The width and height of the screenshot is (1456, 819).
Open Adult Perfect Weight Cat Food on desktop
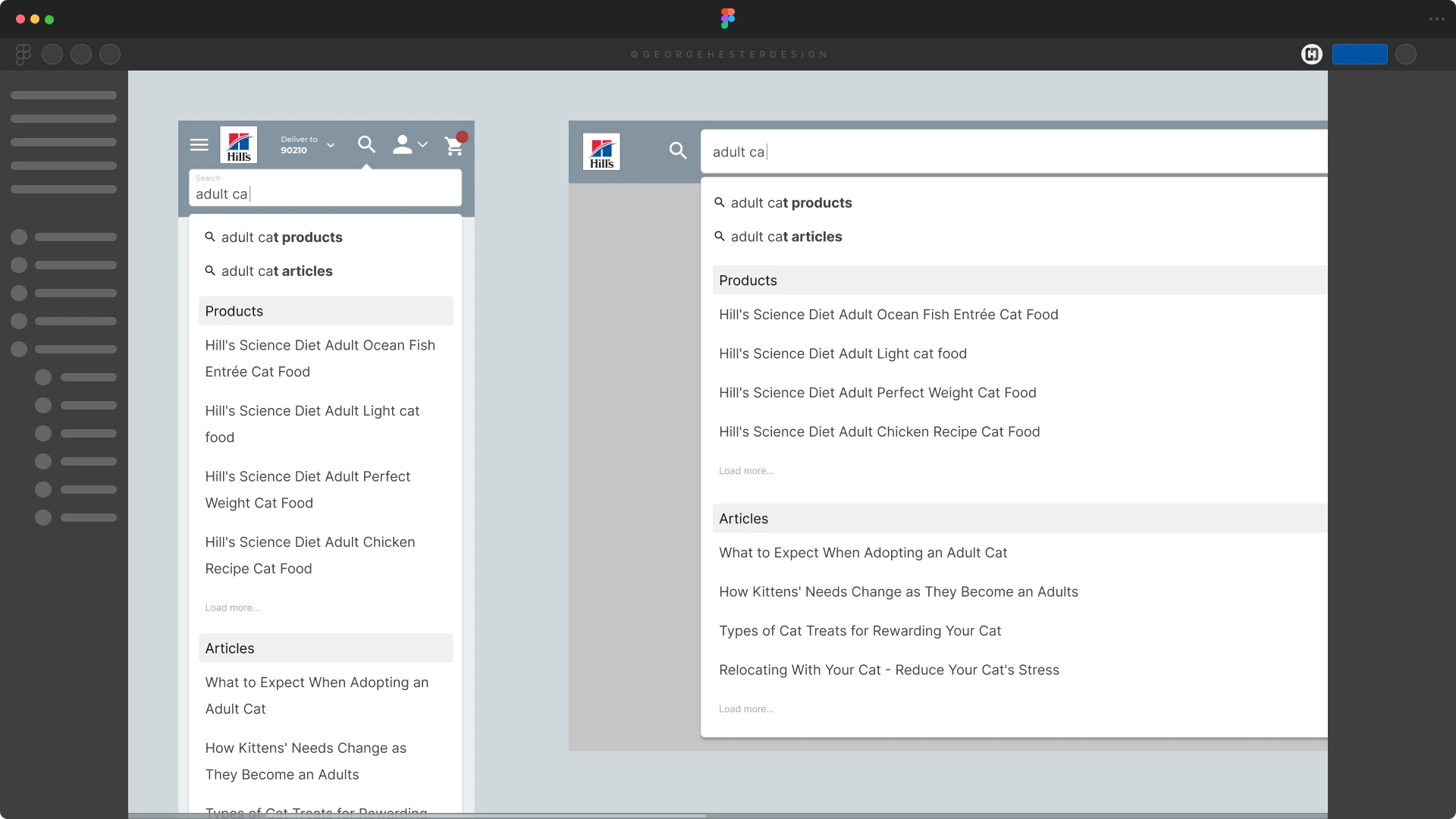(877, 393)
